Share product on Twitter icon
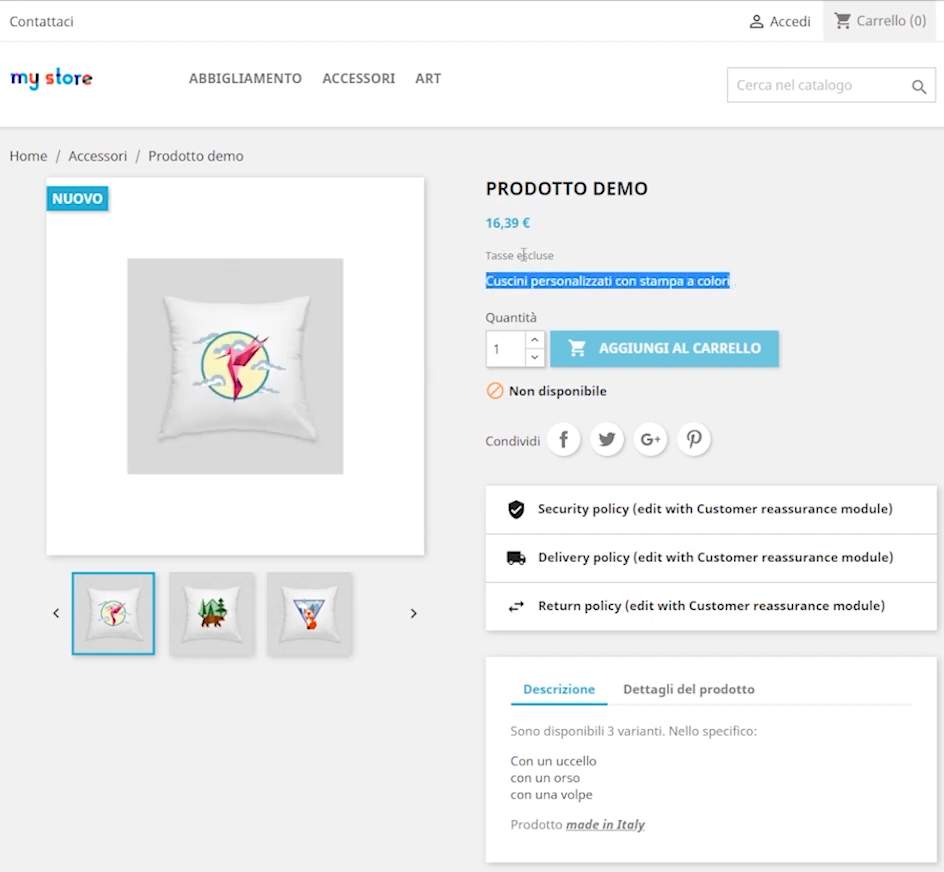The width and height of the screenshot is (944, 872). (x=607, y=439)
